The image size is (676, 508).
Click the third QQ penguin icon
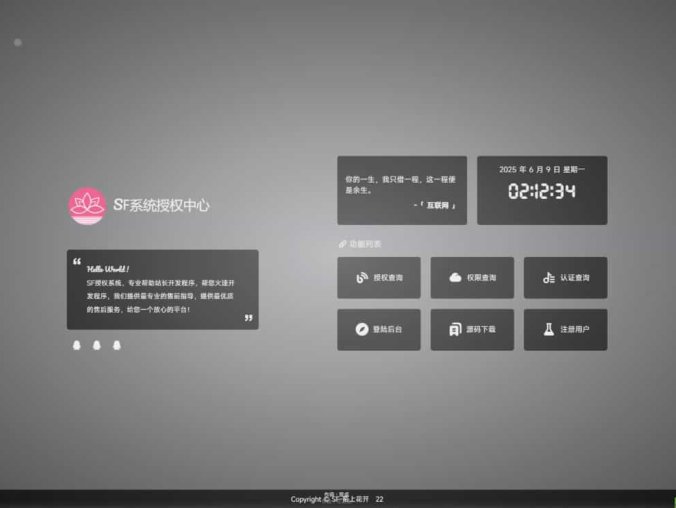point(116,345)
